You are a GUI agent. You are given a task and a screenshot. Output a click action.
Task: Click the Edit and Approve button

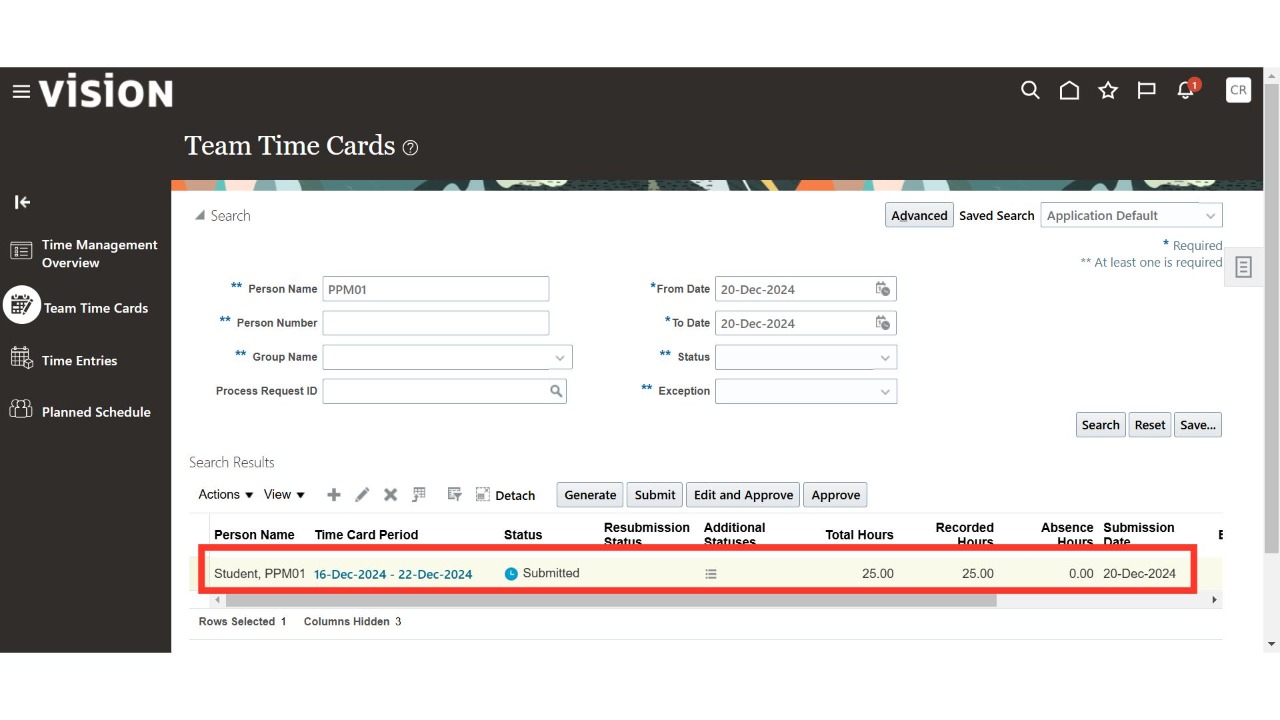[743, 495]
